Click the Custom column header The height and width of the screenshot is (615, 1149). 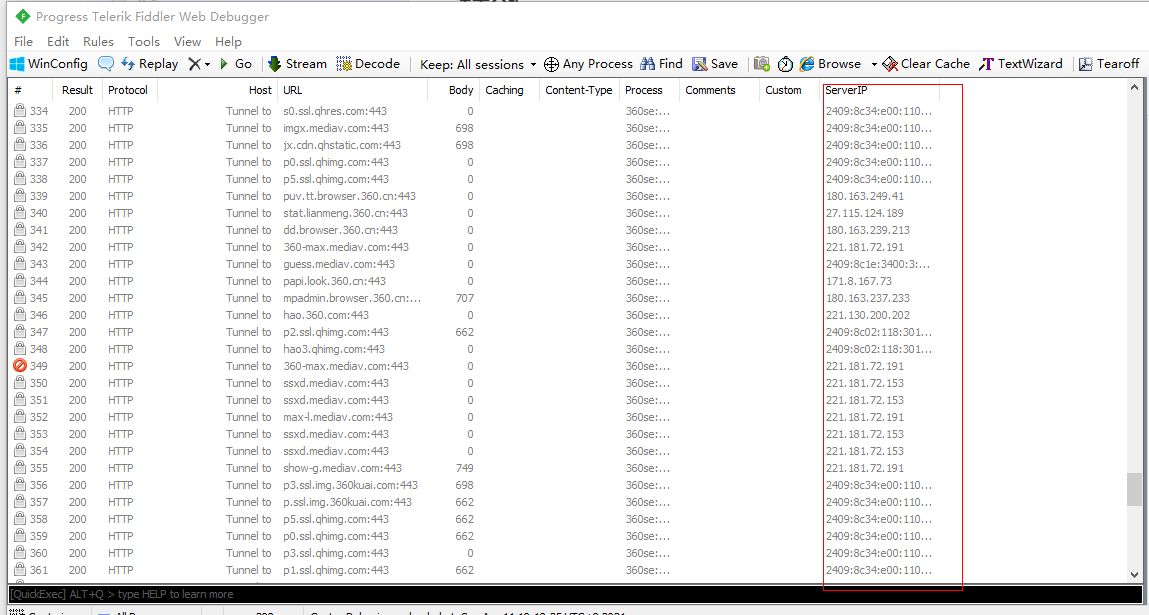point(788,90)
